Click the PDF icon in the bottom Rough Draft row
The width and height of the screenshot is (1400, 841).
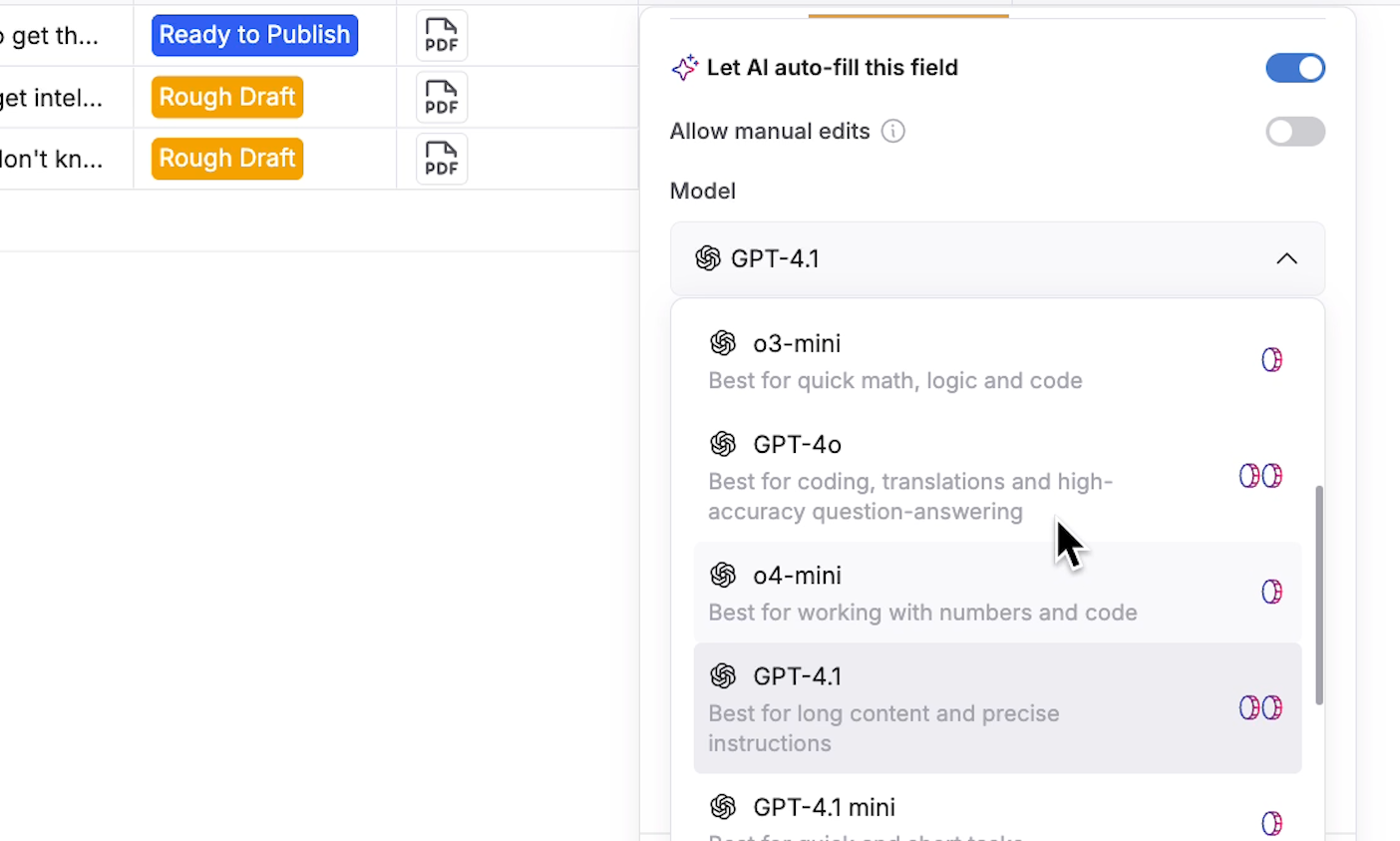441,158
